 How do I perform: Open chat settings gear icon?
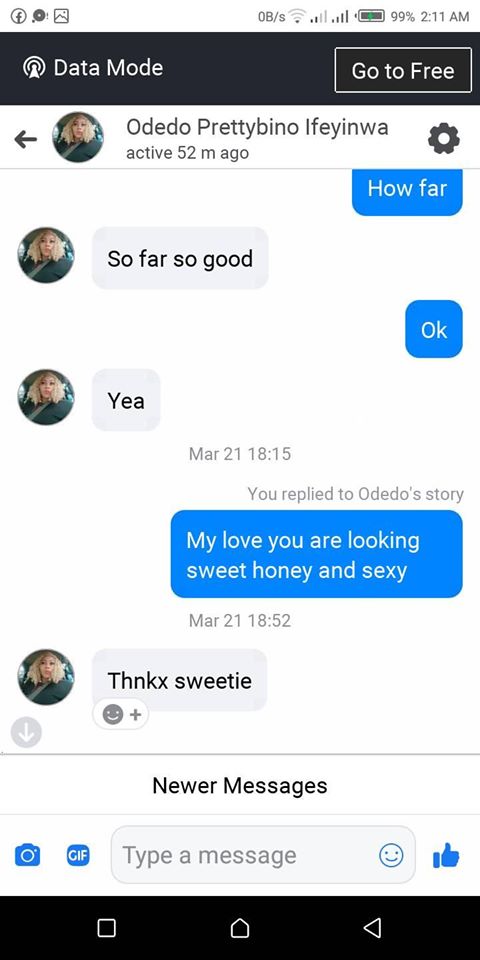tap(443, 138)
